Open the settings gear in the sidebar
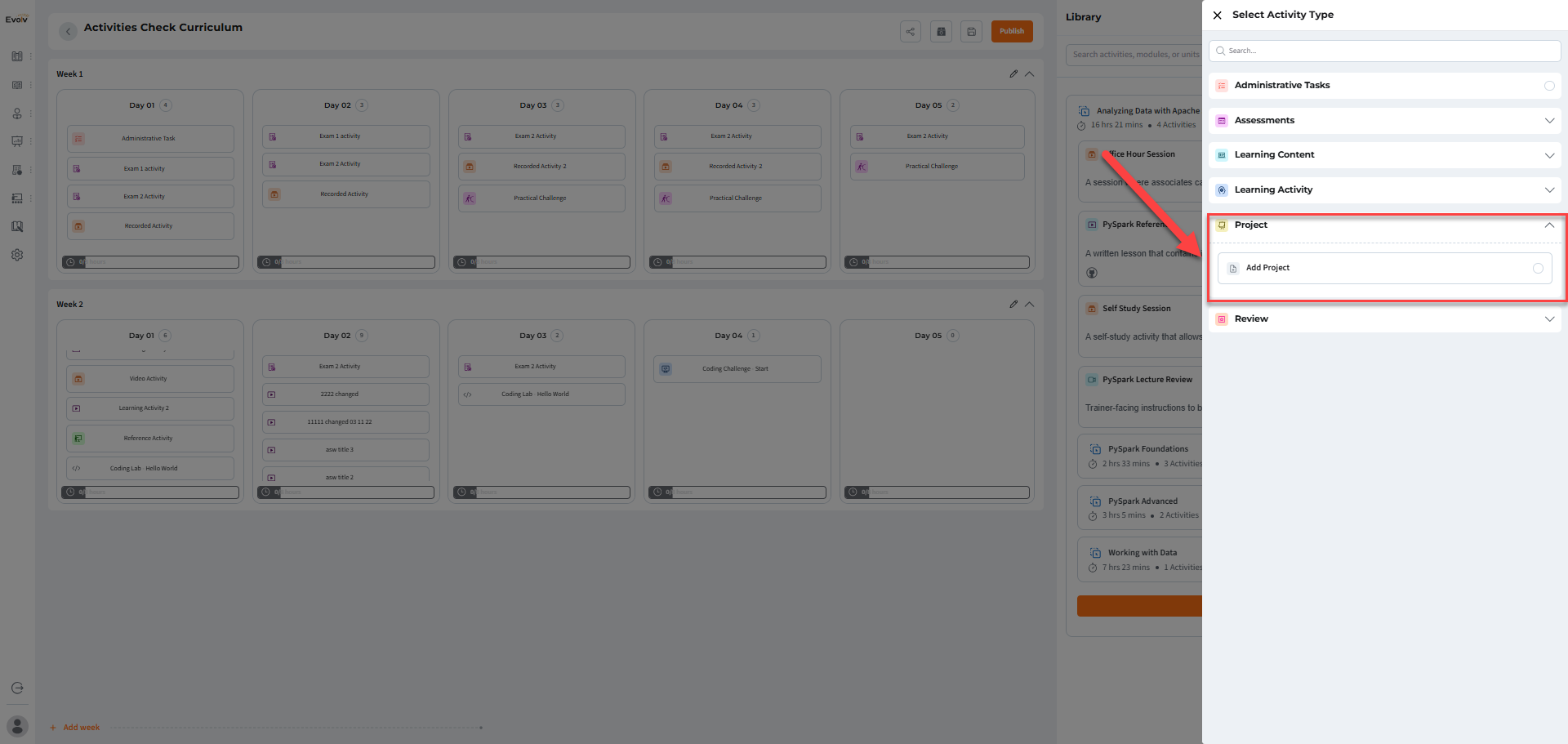 click(x=17, y=255)
